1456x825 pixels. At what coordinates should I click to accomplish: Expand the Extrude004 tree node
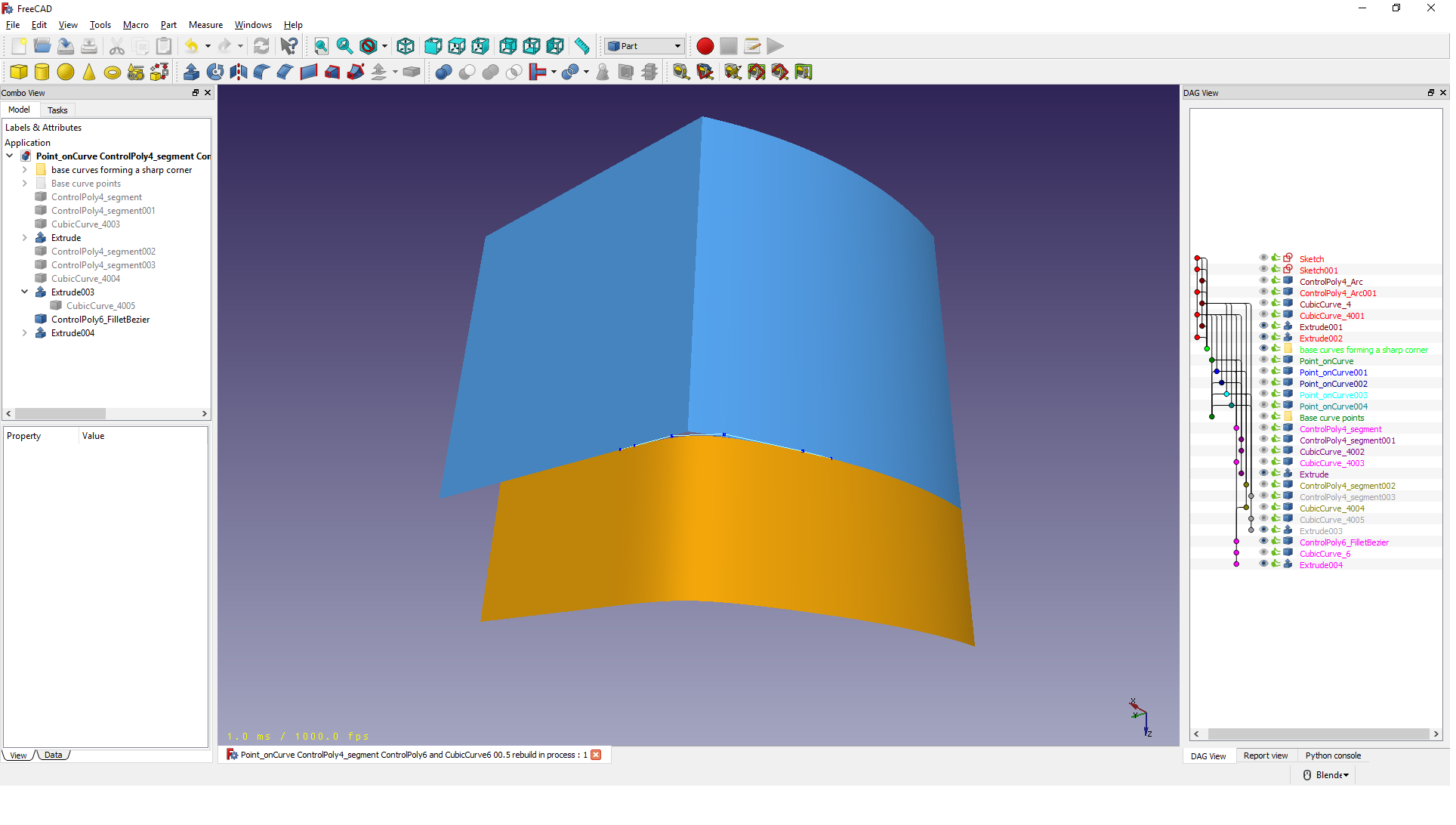24,333
